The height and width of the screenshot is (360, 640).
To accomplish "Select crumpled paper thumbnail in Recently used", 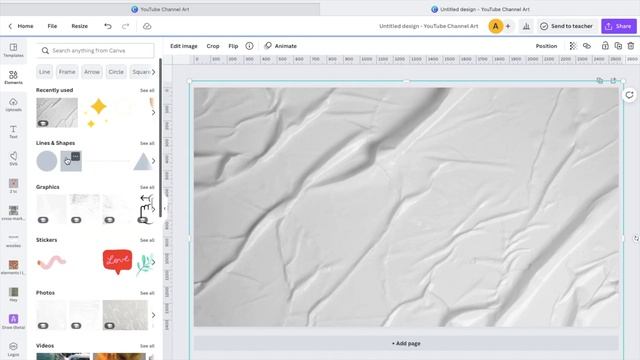I will (57, 113).
